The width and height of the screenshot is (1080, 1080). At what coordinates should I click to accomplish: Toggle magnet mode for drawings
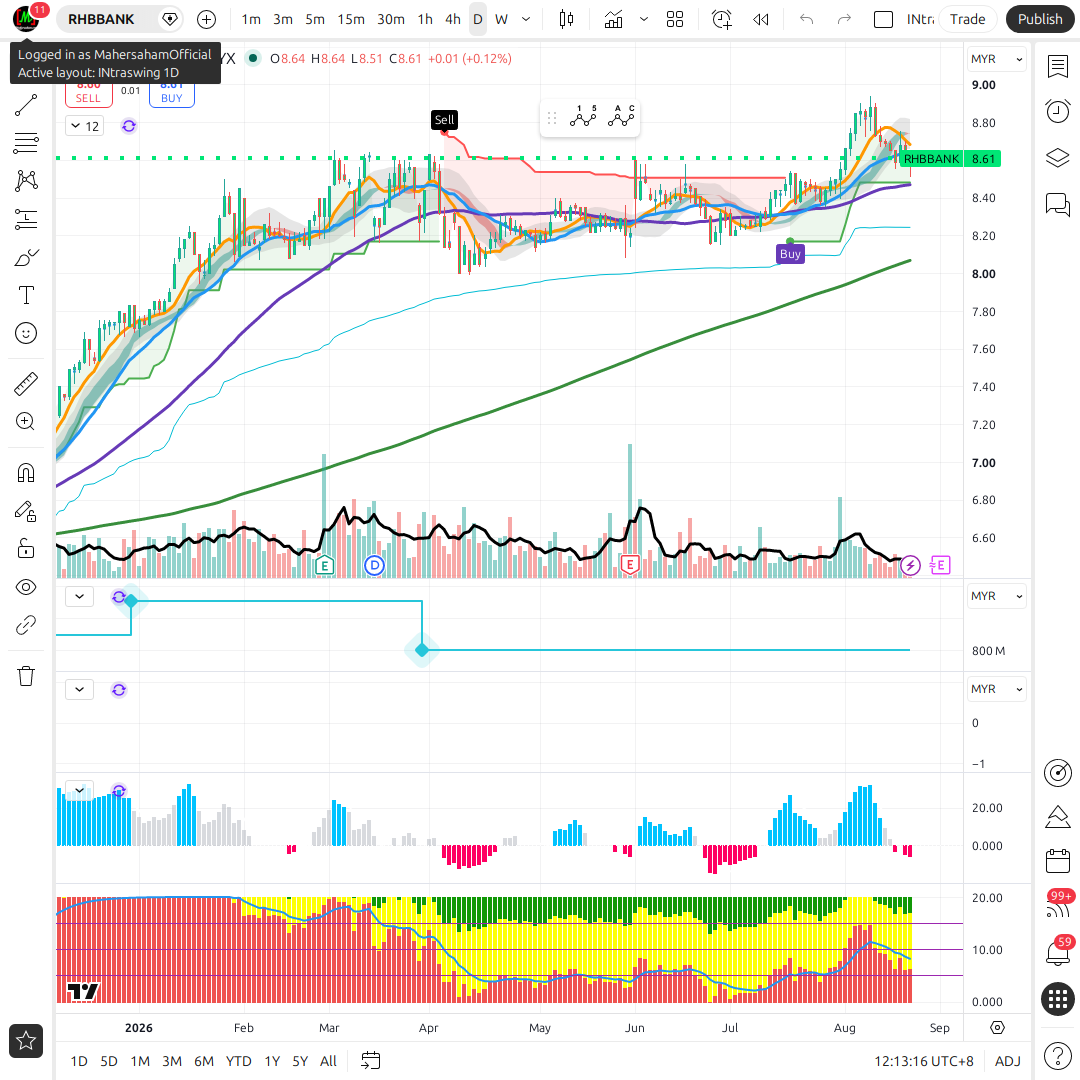(26, 473)
